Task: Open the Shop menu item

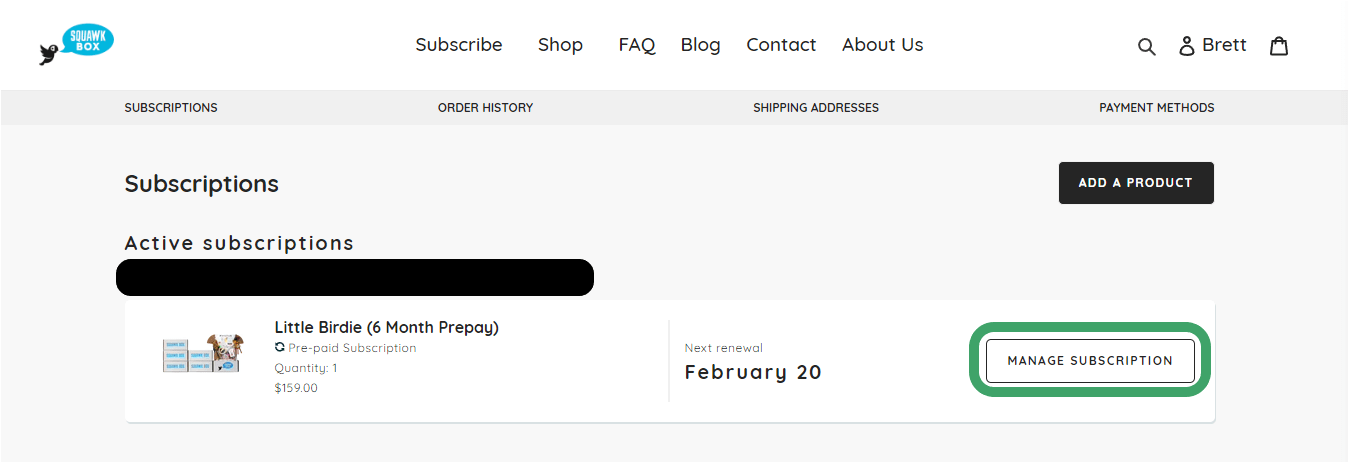Action: (x=560, y=45)
